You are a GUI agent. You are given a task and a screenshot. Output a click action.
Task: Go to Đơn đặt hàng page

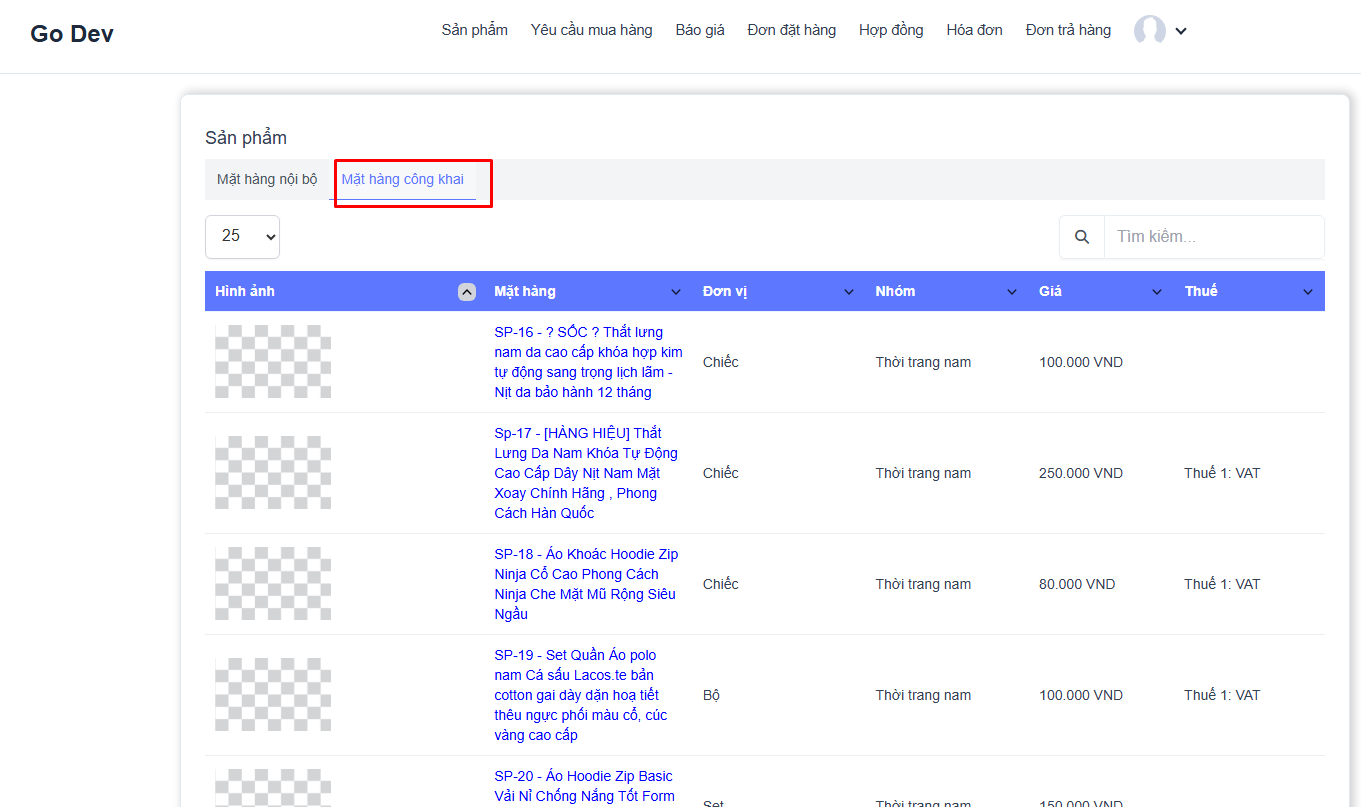(791, 30)
